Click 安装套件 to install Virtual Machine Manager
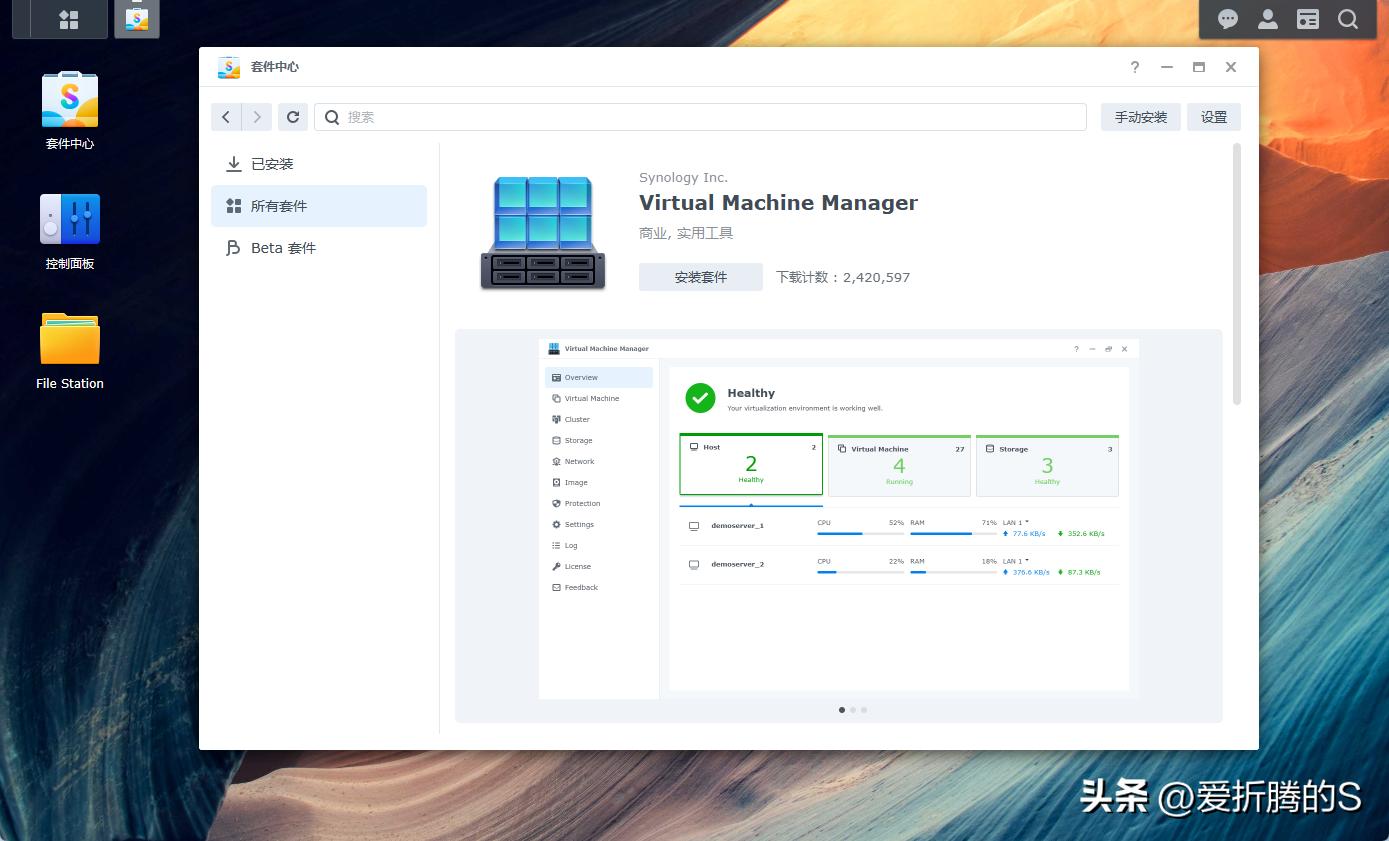1389x841 pixels. pos(700,277)
